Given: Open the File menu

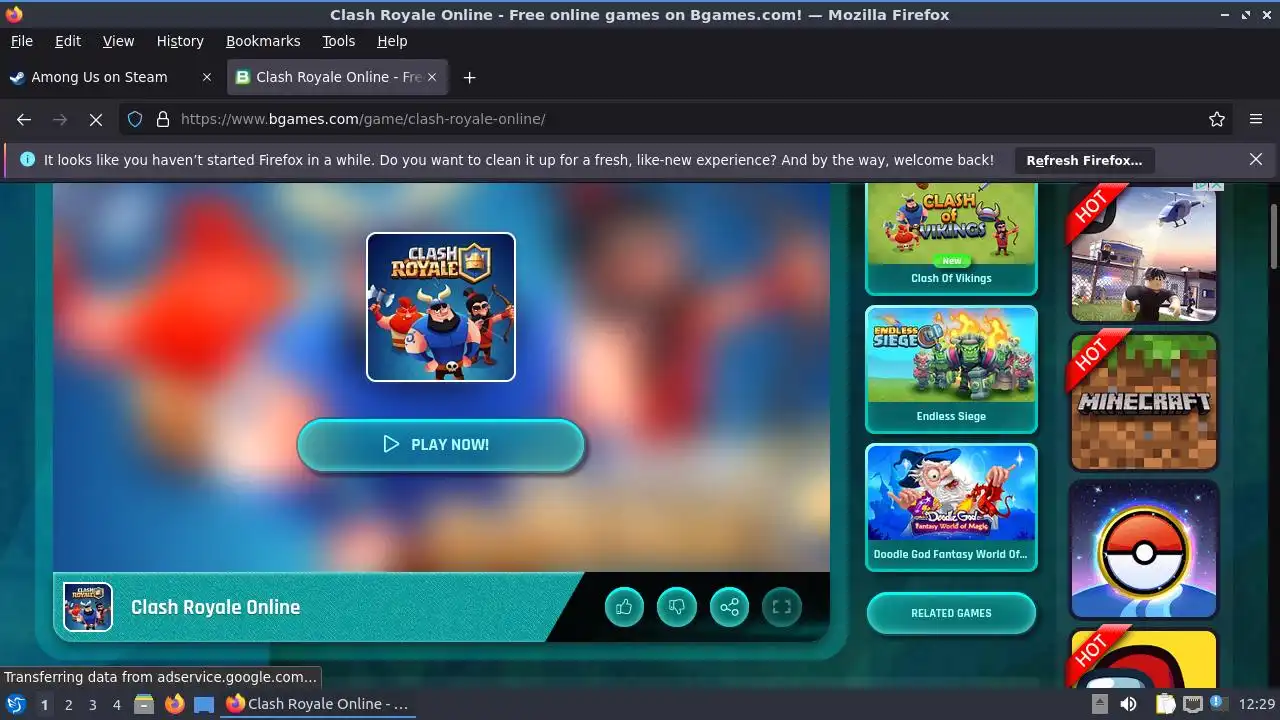Looking at the screenshot, I should (x=22, y=41).
